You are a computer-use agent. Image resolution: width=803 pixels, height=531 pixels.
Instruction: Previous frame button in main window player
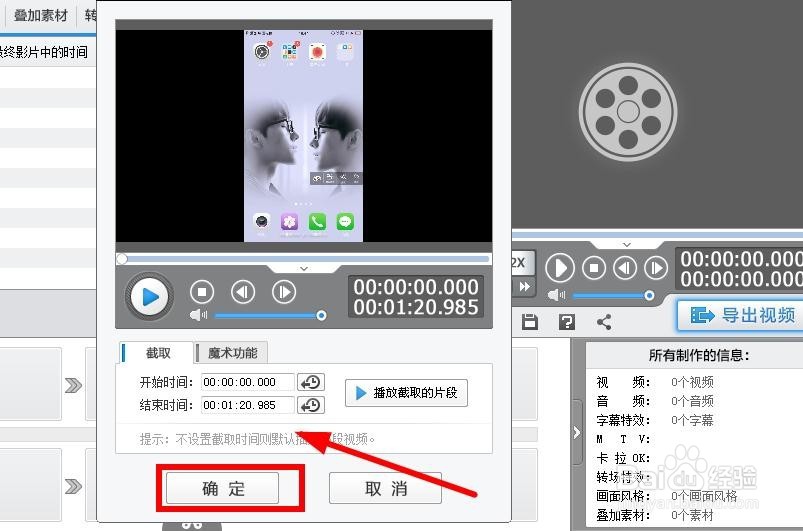pos(625,268)
